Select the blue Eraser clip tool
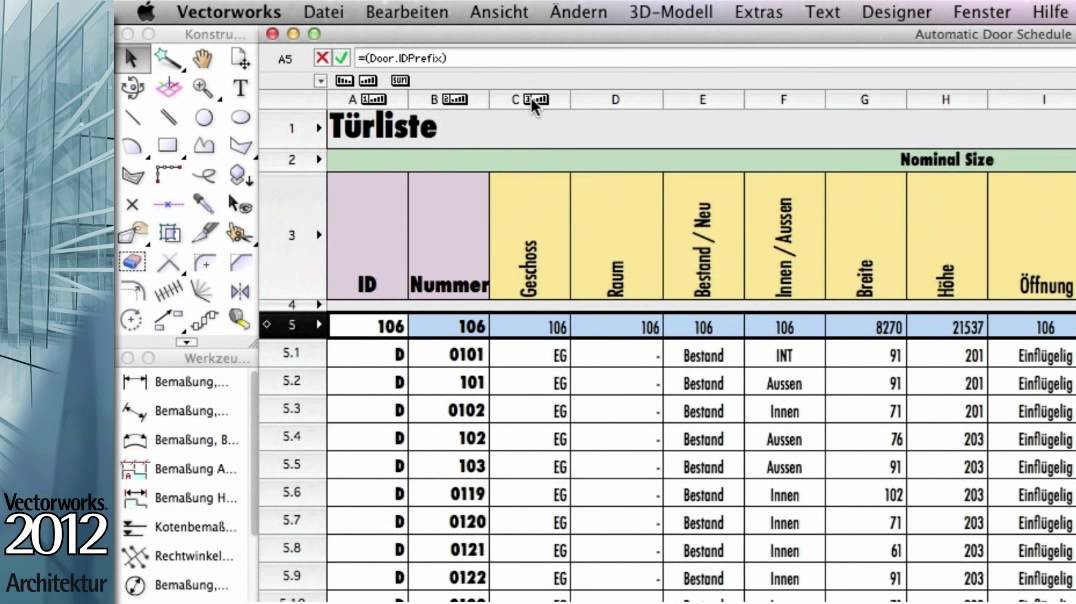1076x604 pixels. pos(132,262)
